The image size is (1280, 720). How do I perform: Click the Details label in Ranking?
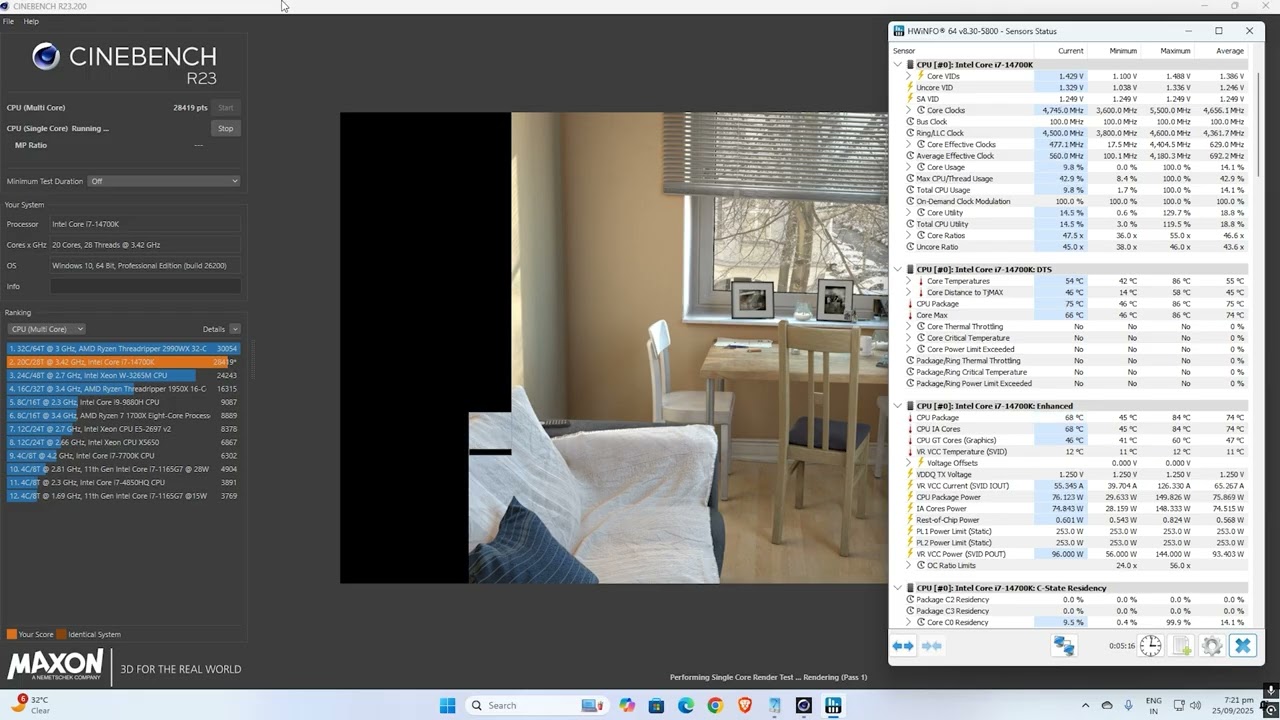point(214,329)
